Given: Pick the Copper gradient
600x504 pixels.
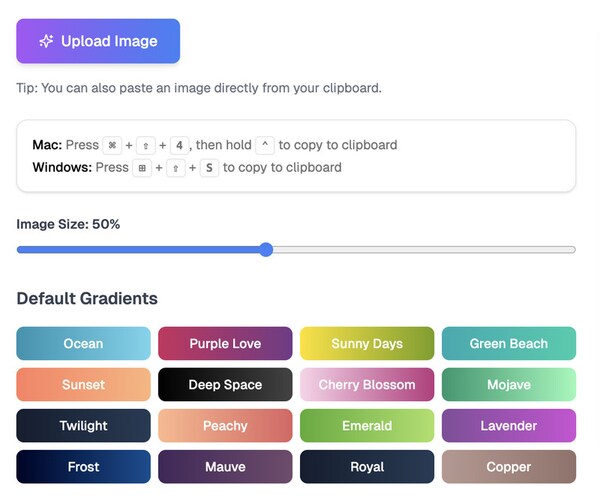Looking at the screenshot, I should tap(508, 466).
